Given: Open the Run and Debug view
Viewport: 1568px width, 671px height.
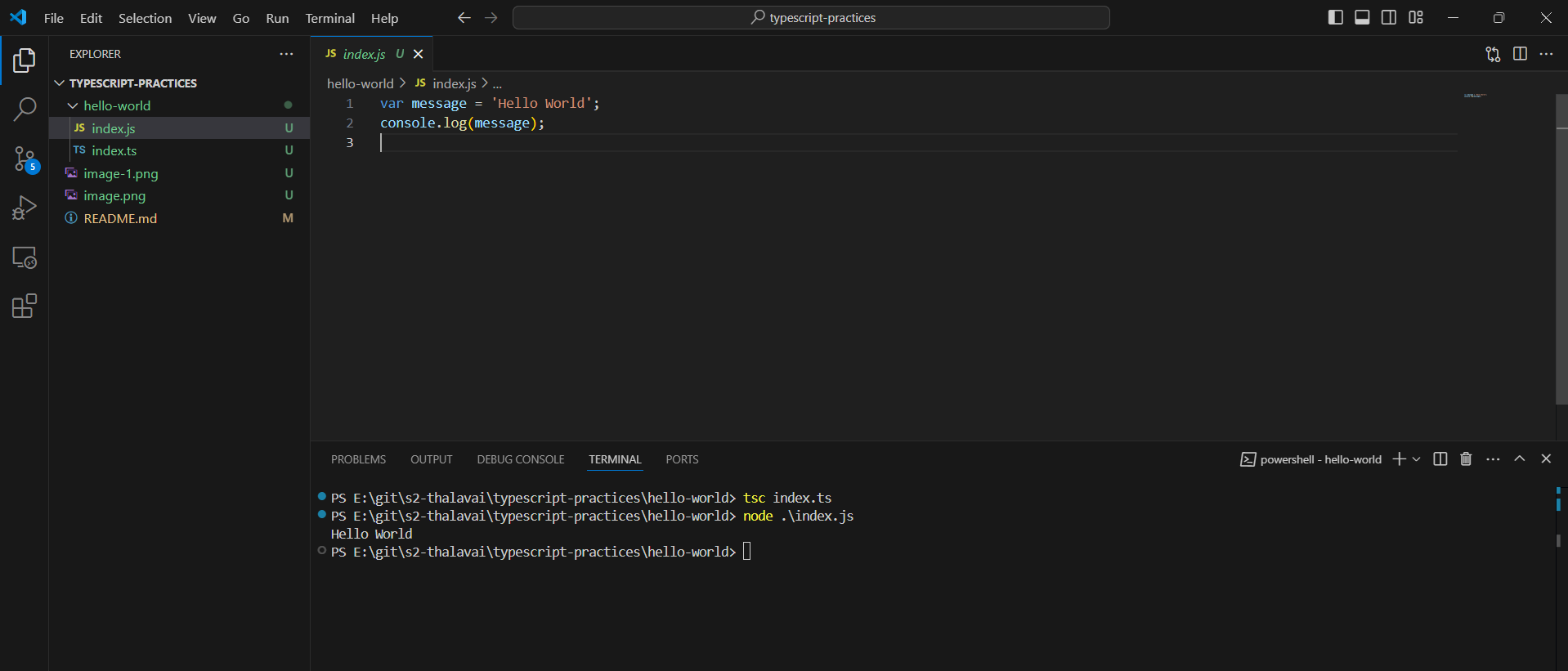Looking at the screenshot, I should pyautogui.click(x=25, y=208).
